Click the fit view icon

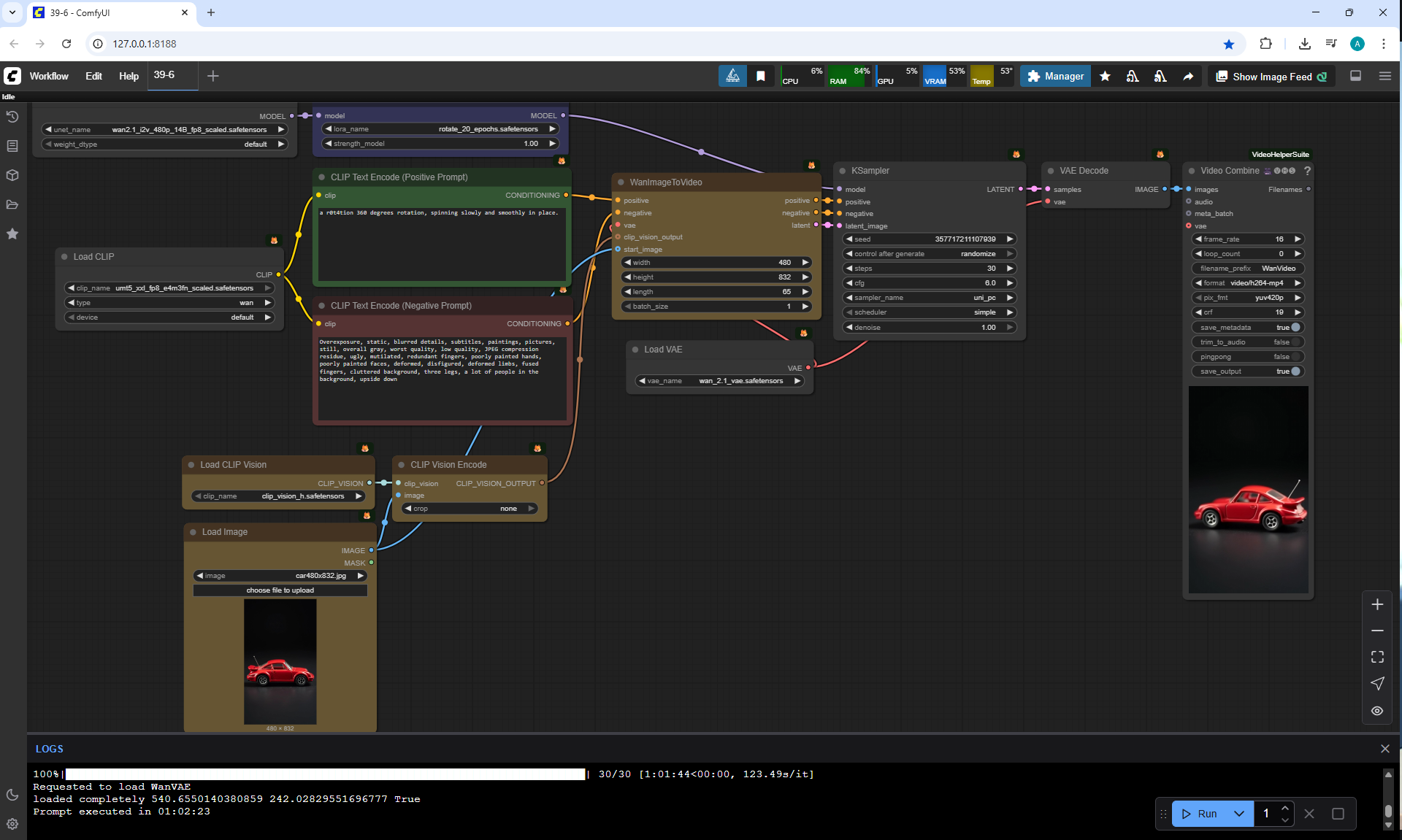(x=1377, y=657)
